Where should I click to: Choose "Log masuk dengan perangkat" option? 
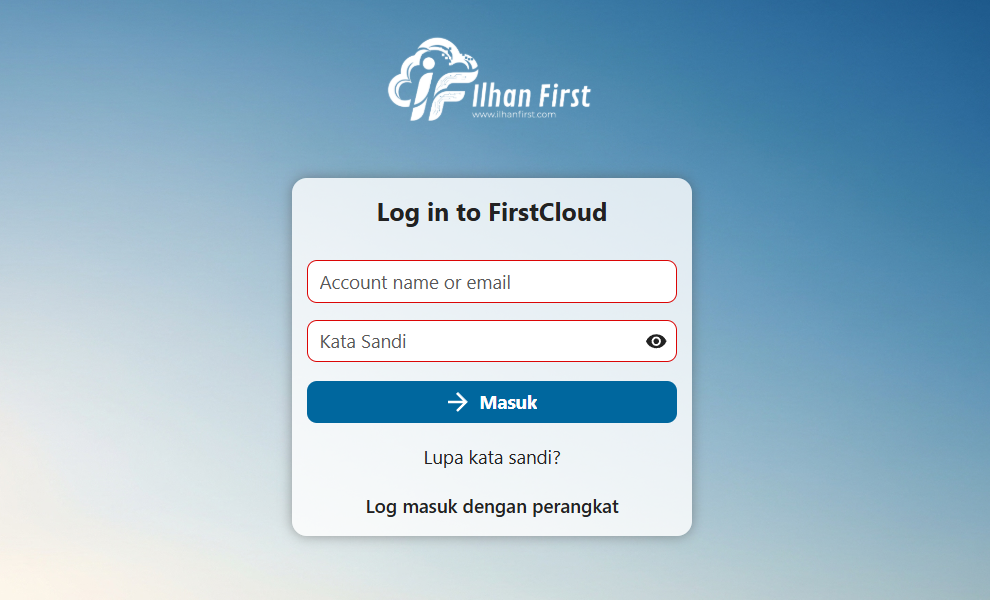(x=492, y=507)
